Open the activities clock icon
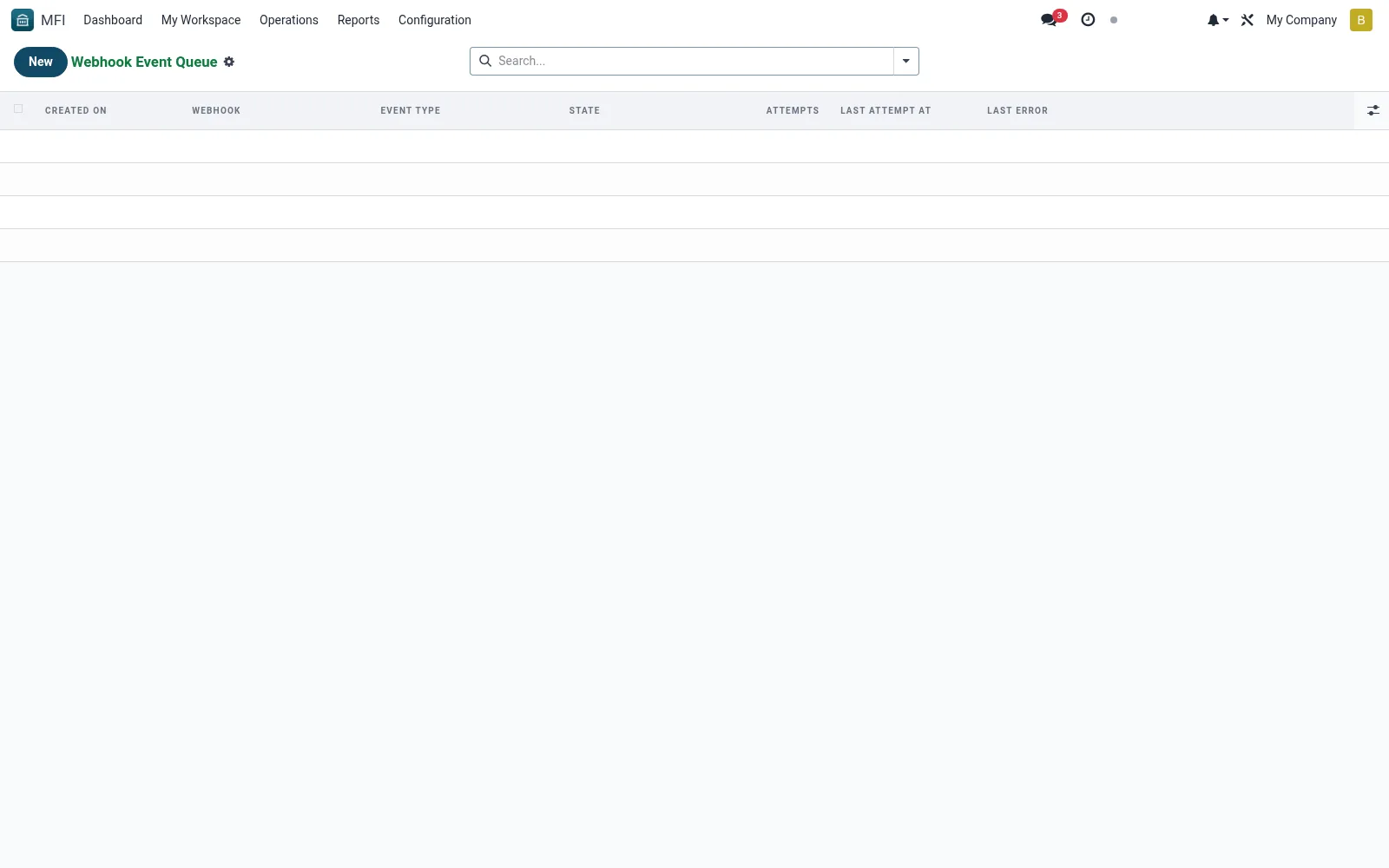Screen dimensions: 1389x868 tap(1088, 20)
